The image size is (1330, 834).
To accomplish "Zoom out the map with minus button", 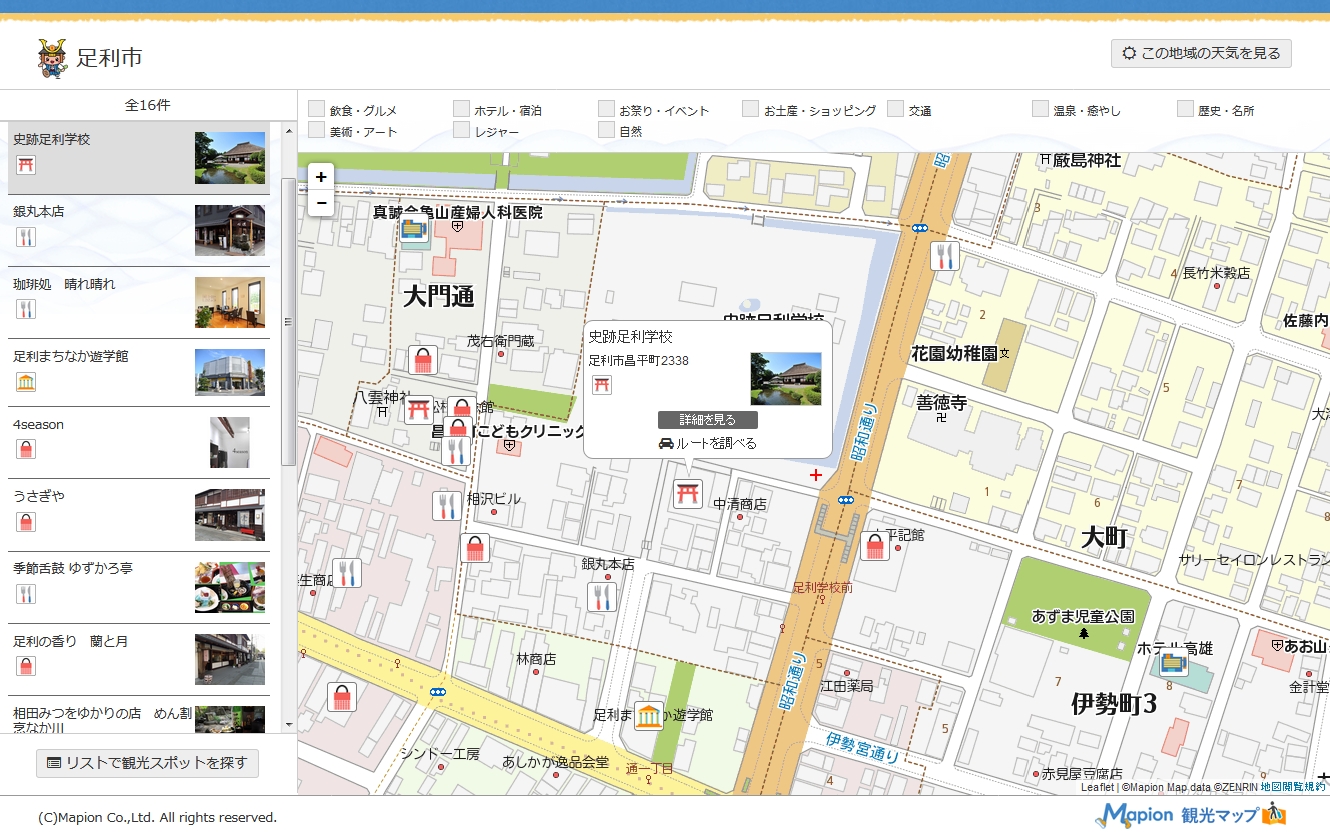I will [x=321, y=203].
